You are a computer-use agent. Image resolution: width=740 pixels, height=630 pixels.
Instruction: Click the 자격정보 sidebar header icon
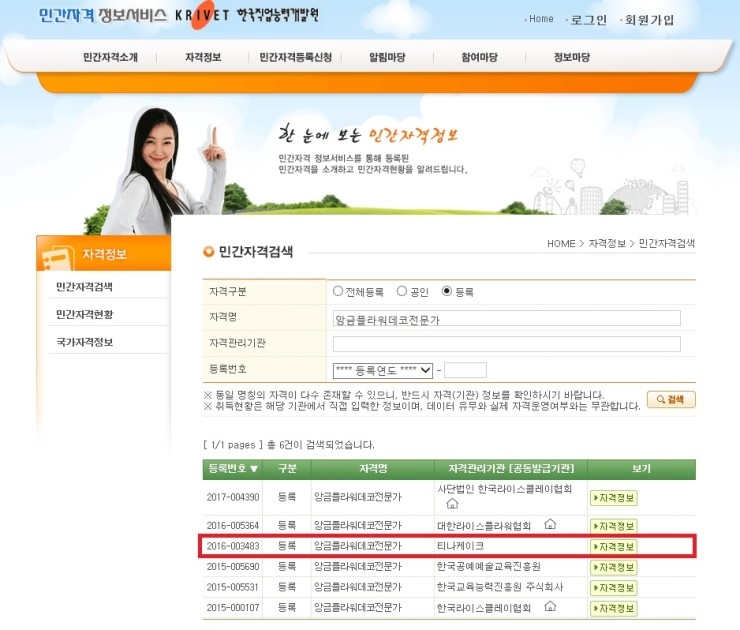[x=58, y=257]
